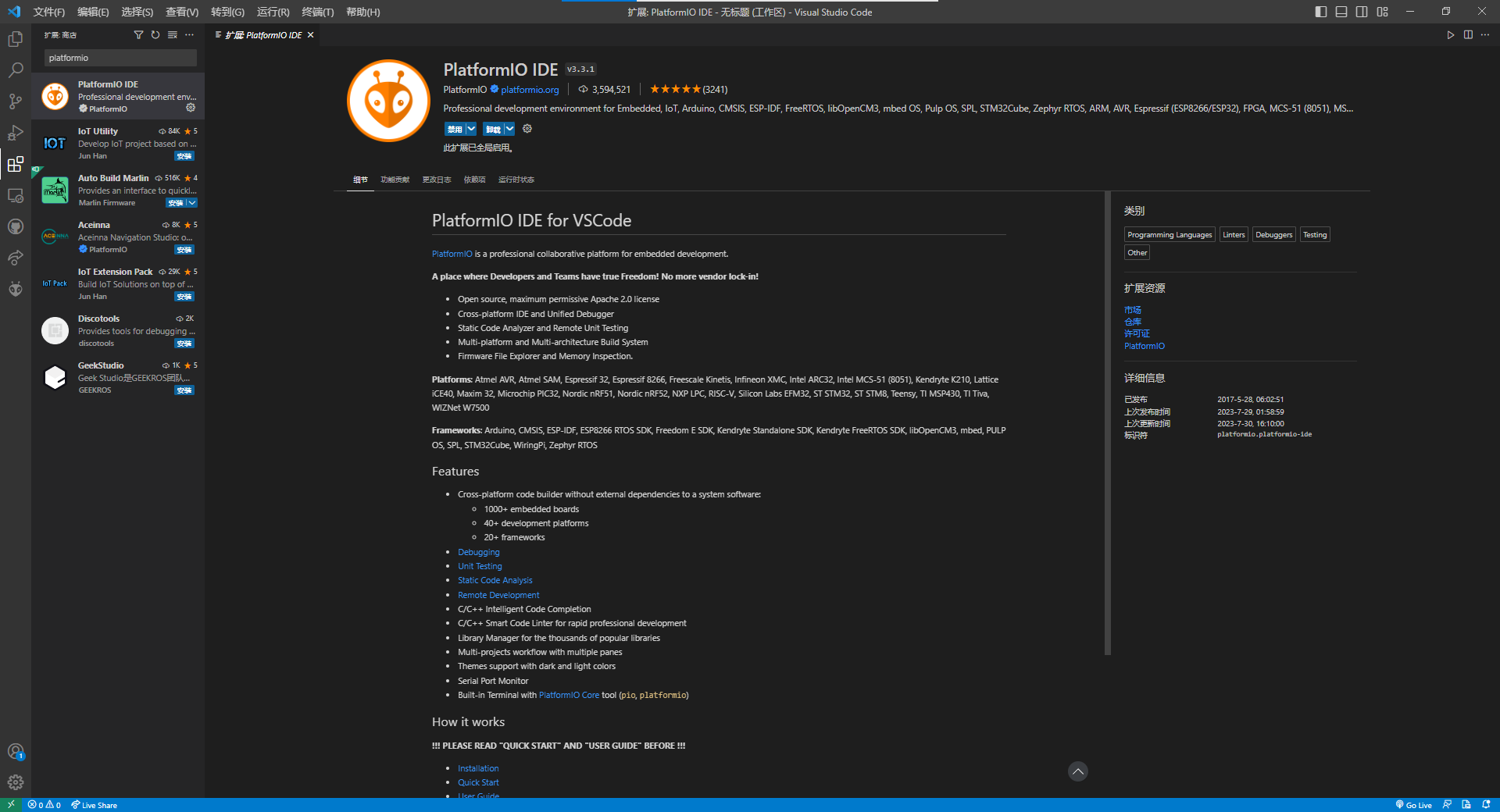This screenshot has width=1500, height=812.
Task: Open the Selection menu (选择)
Action: point(137,12)
